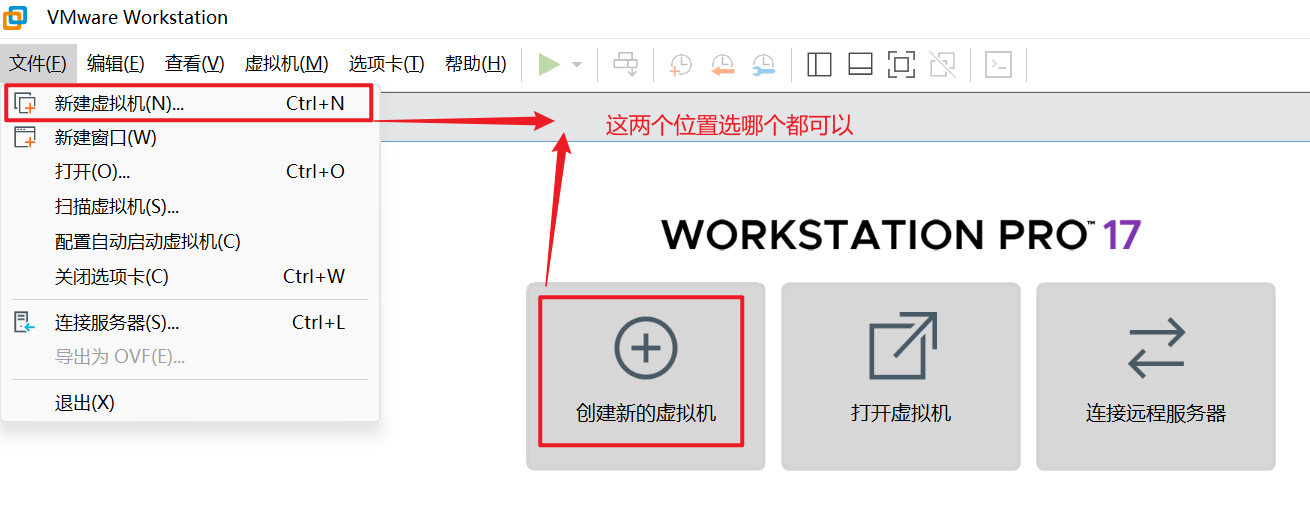Click the new virtual machine menu icon

[25, 103]
